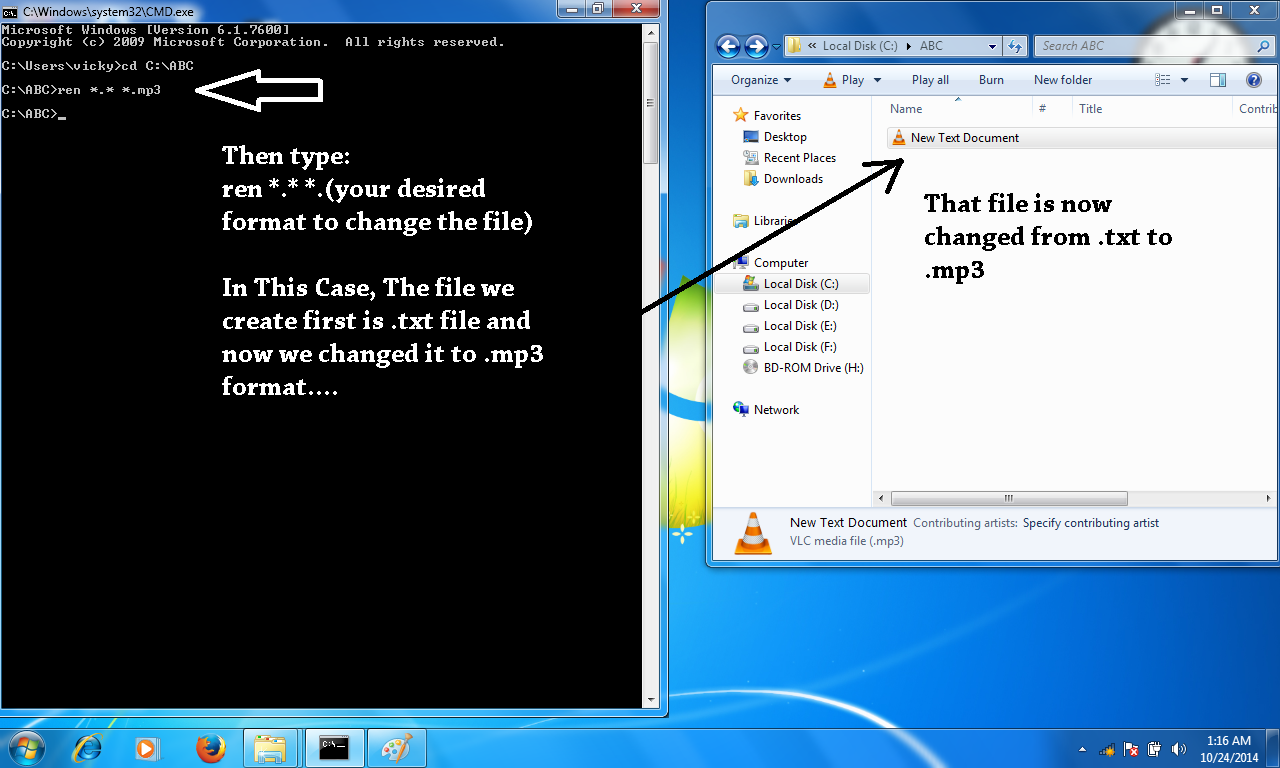
Task: Click Burn in the Explorer toolbar
Action: point(991,80)
